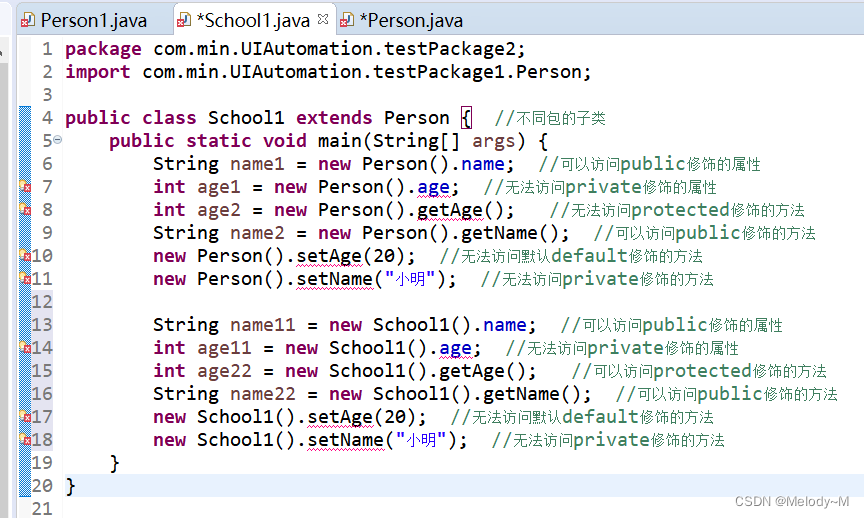The width and height of the screenshot is (864, 518).
Task: Click the comment at end of line 15
Action: [x=699, y=371]
